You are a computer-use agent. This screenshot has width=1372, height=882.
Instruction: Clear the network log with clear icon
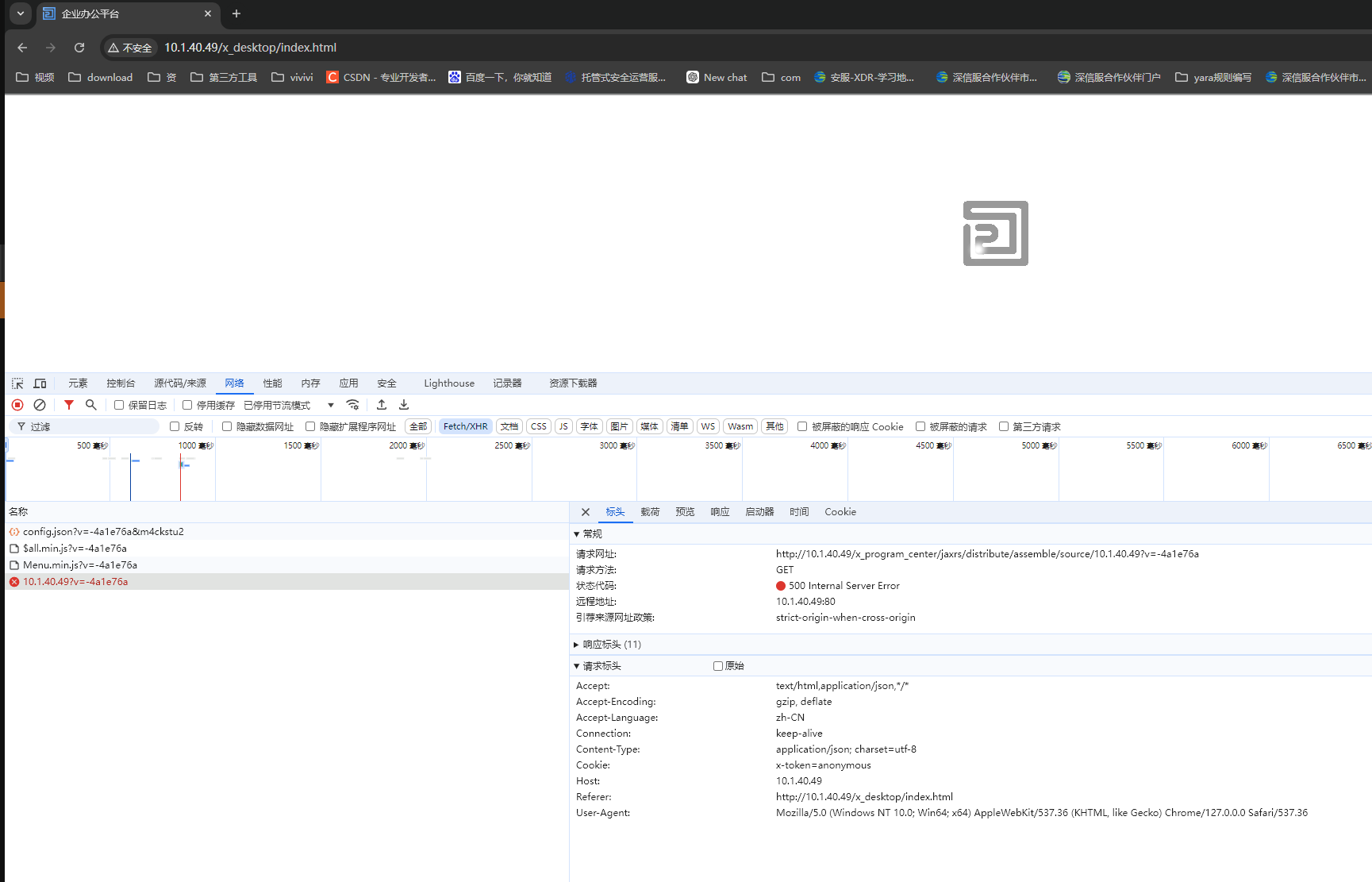click(40, 405)
